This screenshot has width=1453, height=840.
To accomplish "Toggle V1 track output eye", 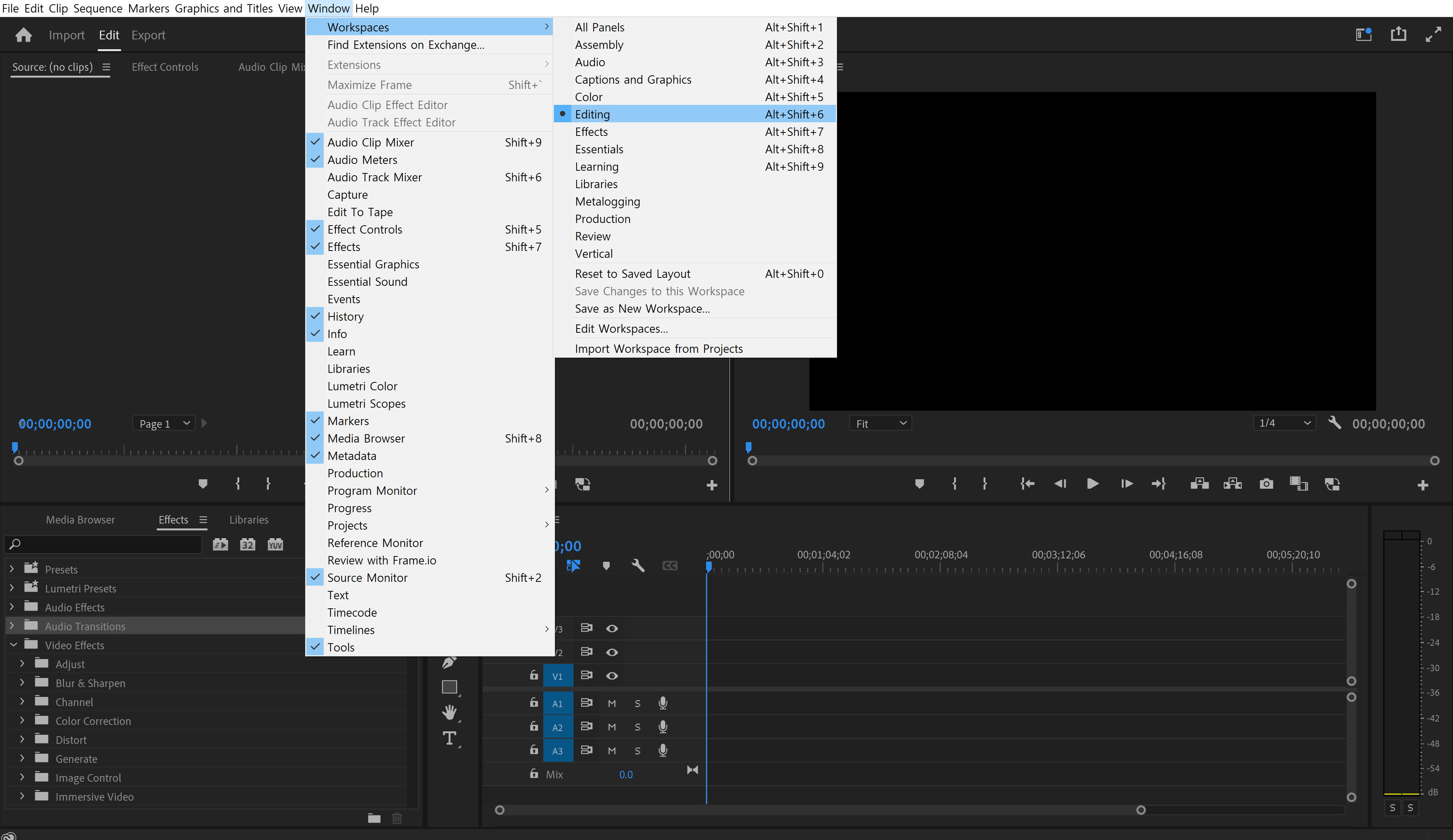I will coord(612,676).
